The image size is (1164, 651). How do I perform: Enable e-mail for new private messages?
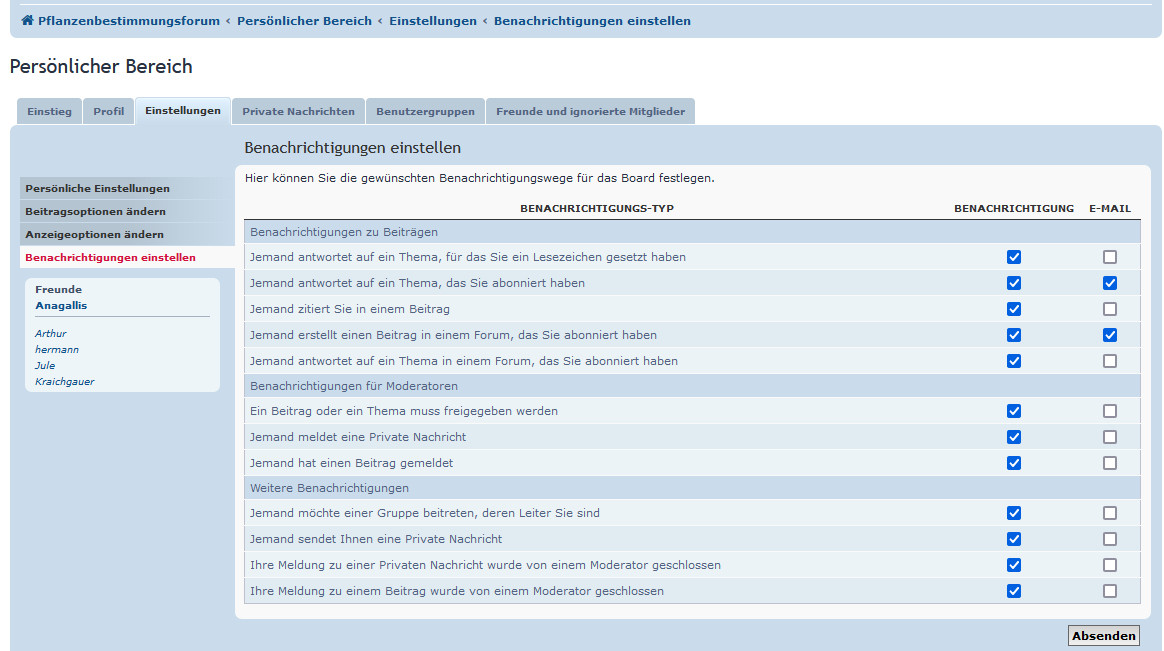(x=1109, y=539)
